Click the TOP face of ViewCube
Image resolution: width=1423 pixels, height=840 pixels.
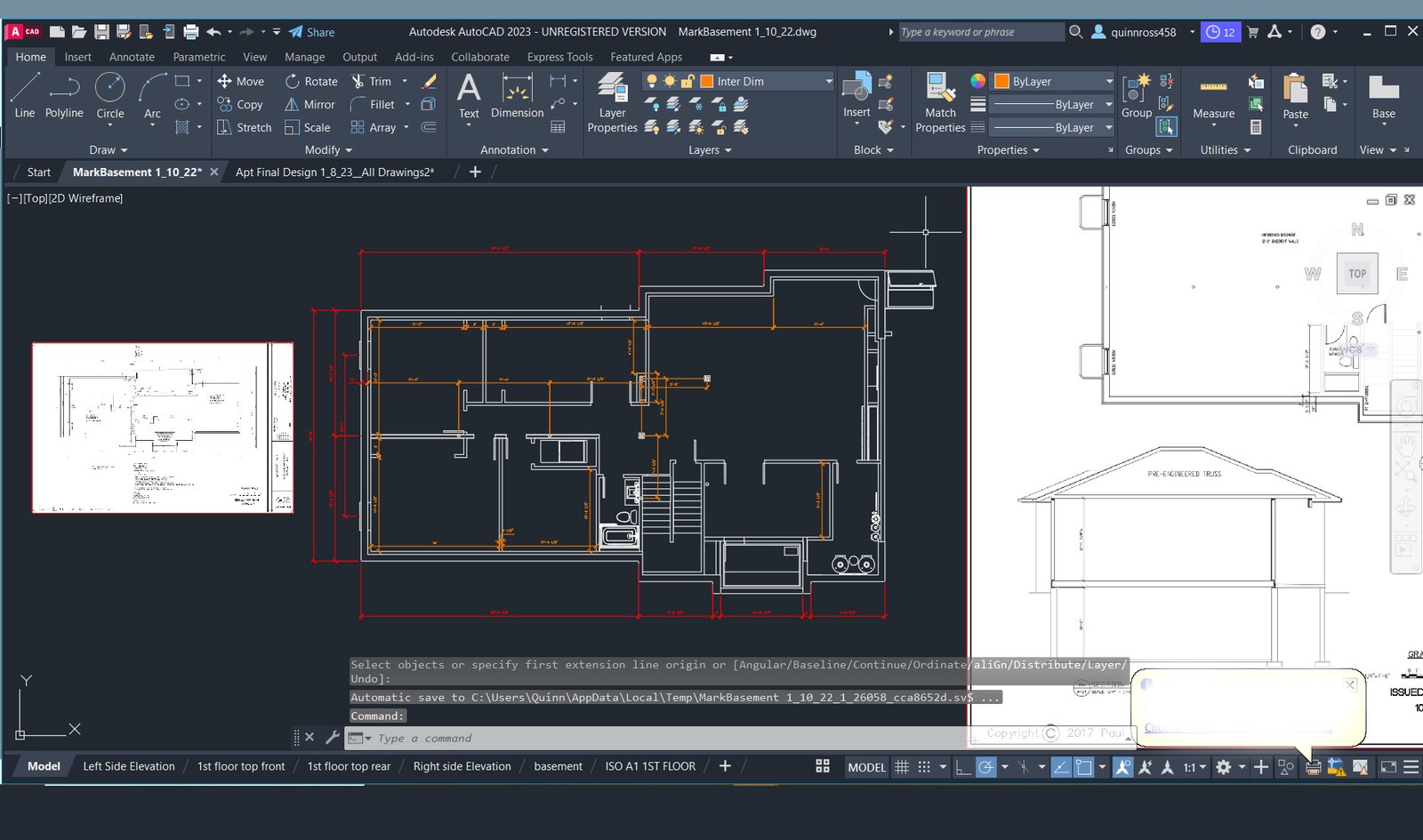coord(1357,274)
